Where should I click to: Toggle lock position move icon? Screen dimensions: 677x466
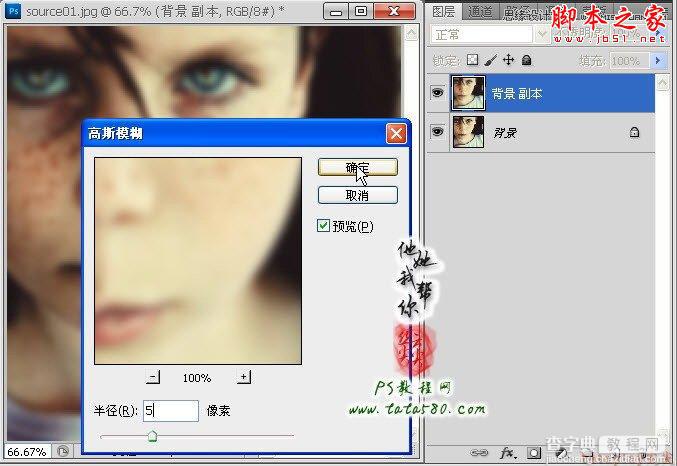[509, 60]
